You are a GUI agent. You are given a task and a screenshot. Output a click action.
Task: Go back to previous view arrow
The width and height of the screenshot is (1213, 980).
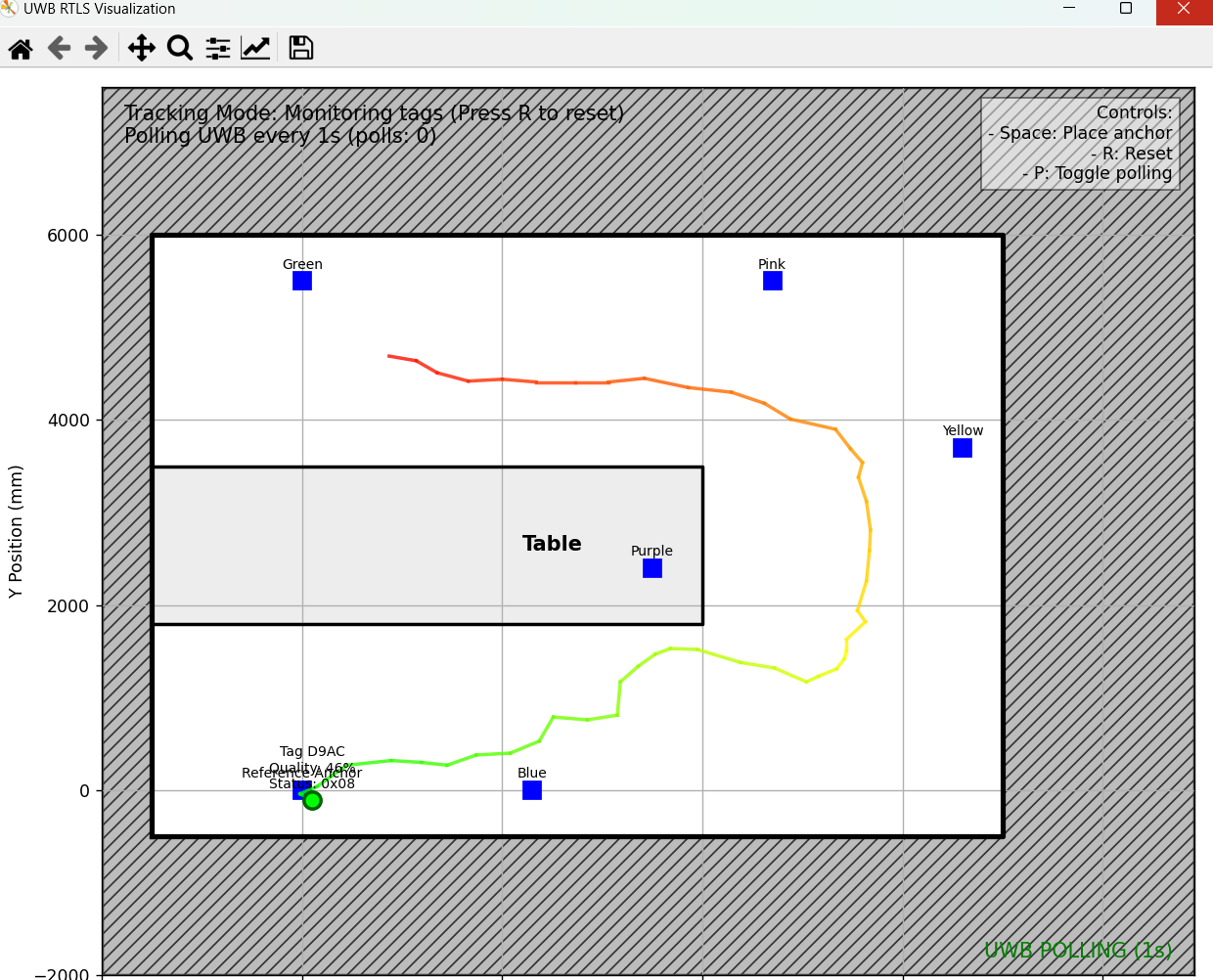pyautogui.click(x=59, y=48)
